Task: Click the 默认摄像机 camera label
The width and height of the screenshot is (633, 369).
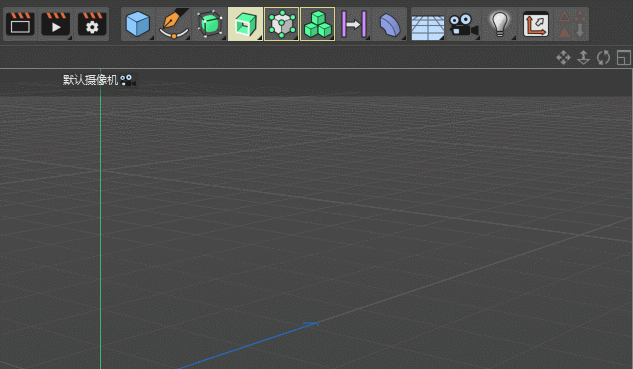Action: tap(90, 80)
